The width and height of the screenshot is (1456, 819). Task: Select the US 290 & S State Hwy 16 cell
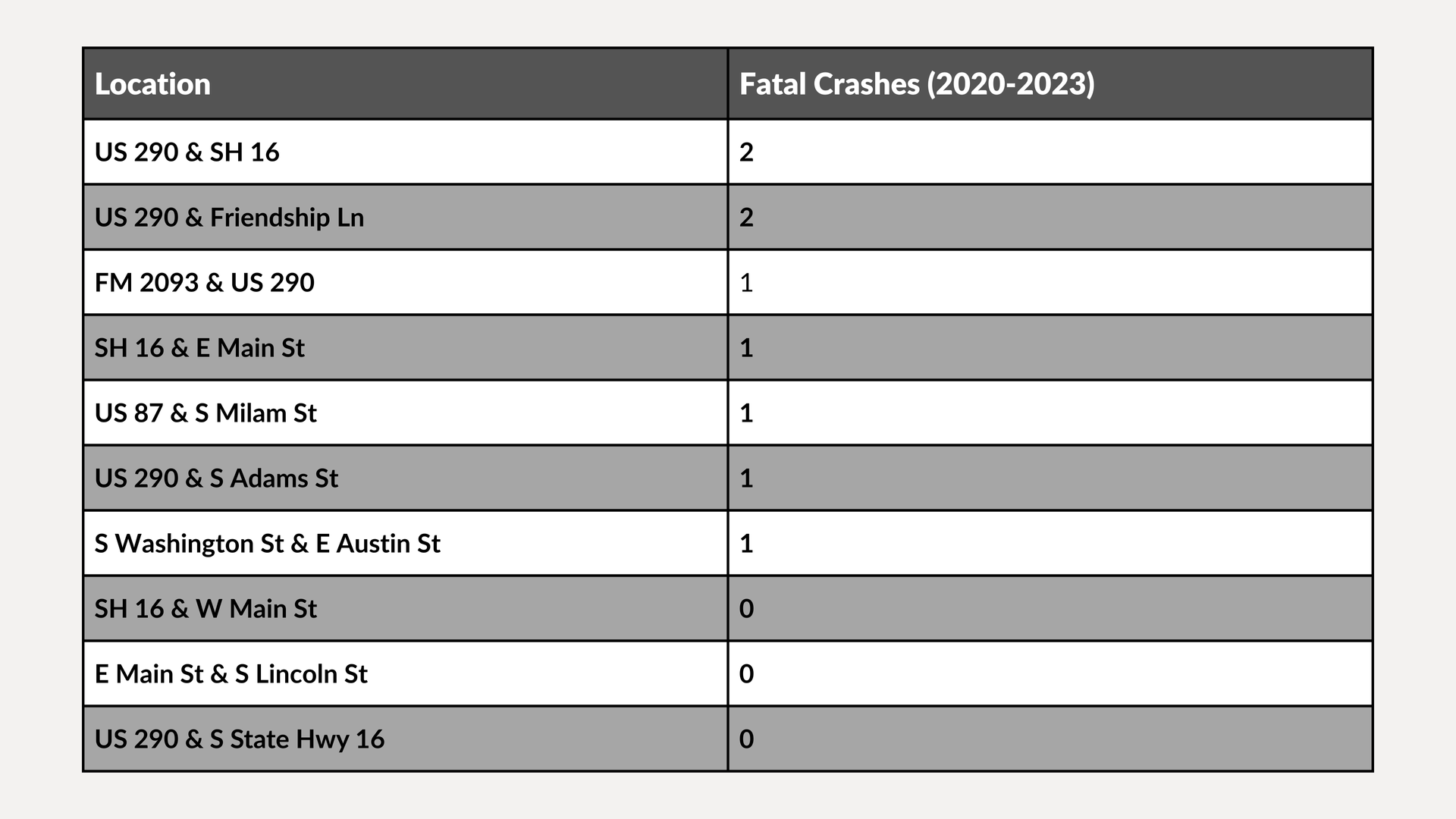(x=405, y=739)
